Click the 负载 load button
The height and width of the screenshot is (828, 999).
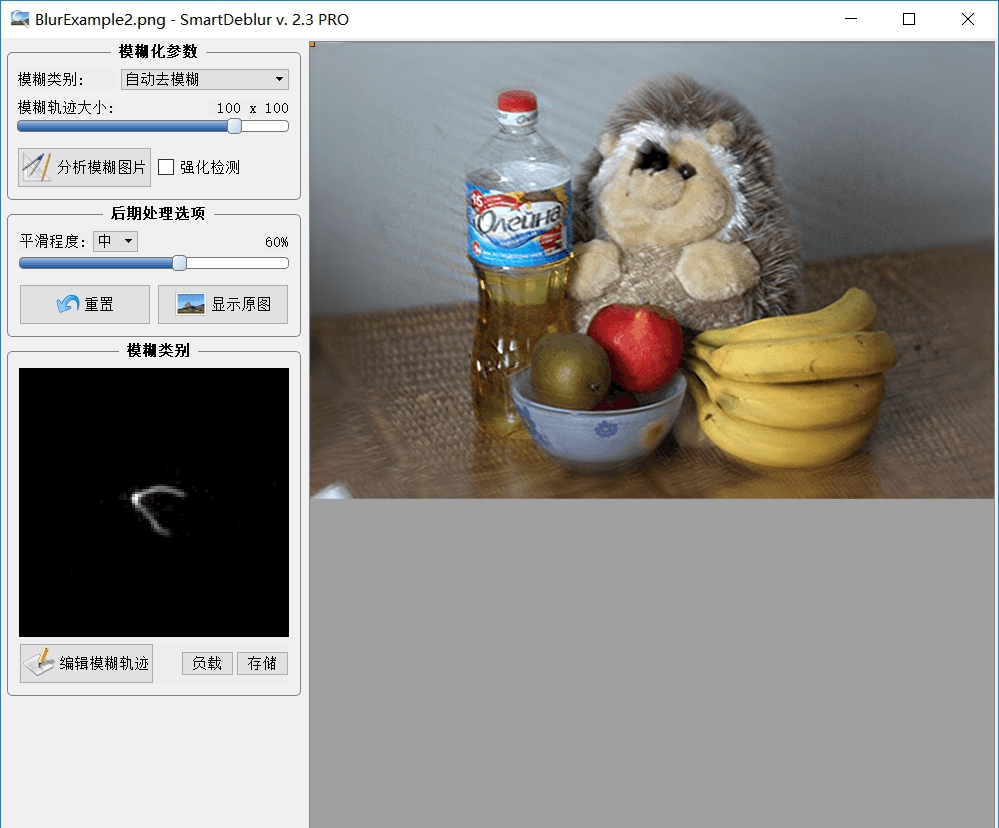pyautogui.click(x=207, y=662)
